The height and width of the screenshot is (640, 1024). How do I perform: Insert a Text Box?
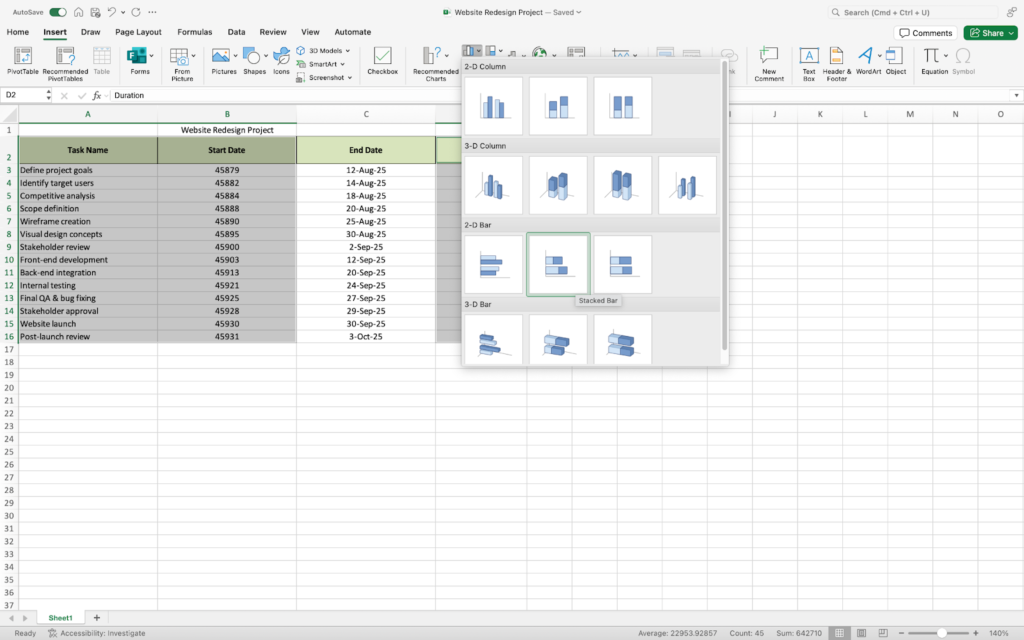[x=809, y=60]
